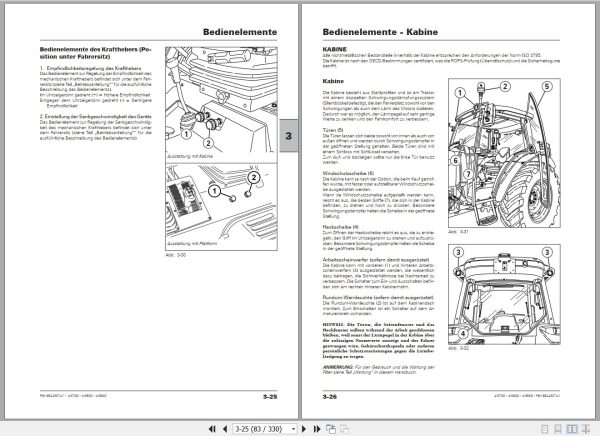Screen dimensions: 600x436
Task: Click the Ausstattung mit Plattform illustration
Action: (x=221, y=207)
